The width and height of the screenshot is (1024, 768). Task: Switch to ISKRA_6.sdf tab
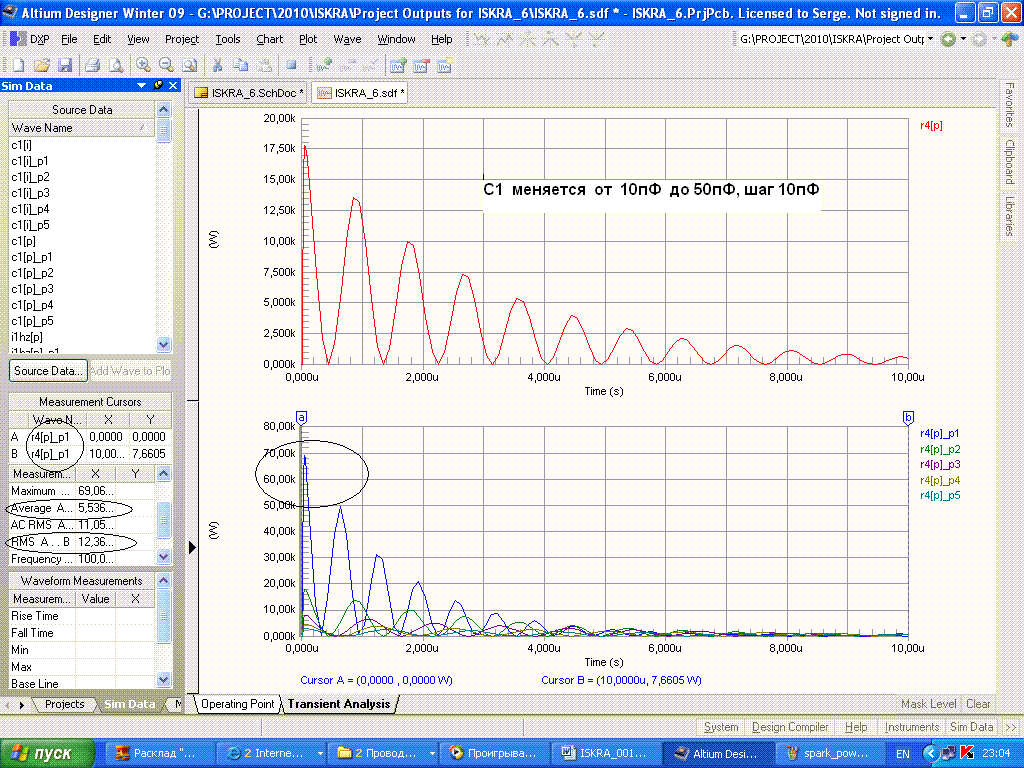(360, 93)
